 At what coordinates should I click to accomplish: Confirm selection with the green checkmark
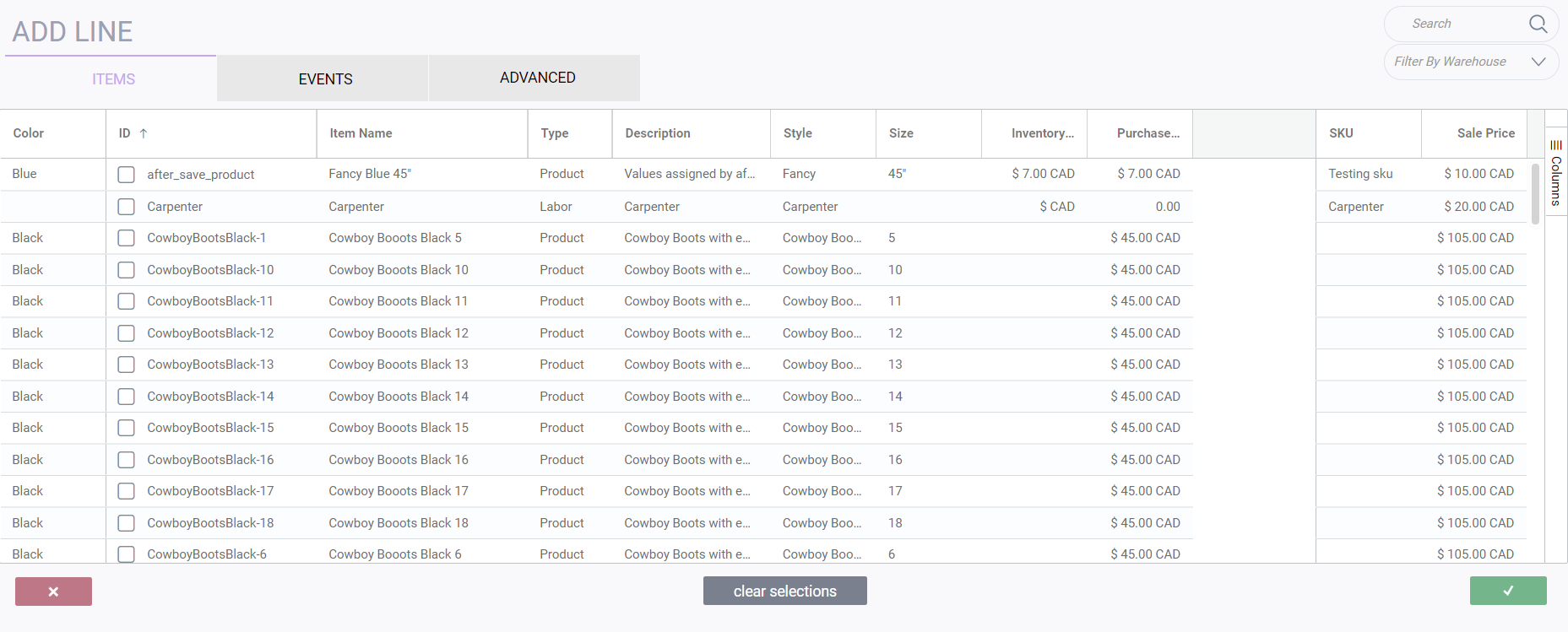1508,591
